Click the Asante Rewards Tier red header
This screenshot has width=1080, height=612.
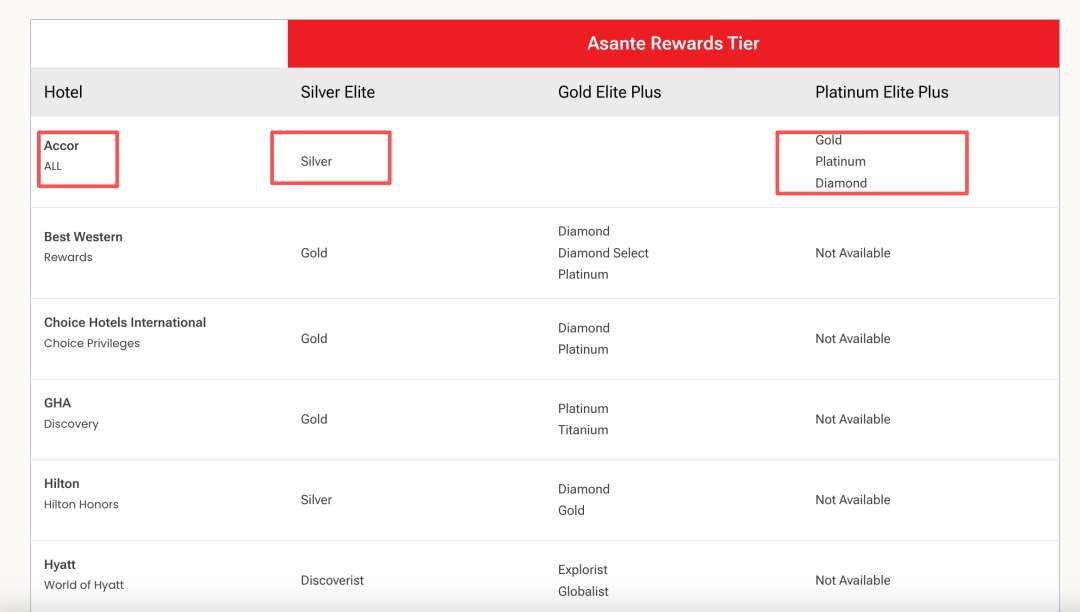click(673, 43)
